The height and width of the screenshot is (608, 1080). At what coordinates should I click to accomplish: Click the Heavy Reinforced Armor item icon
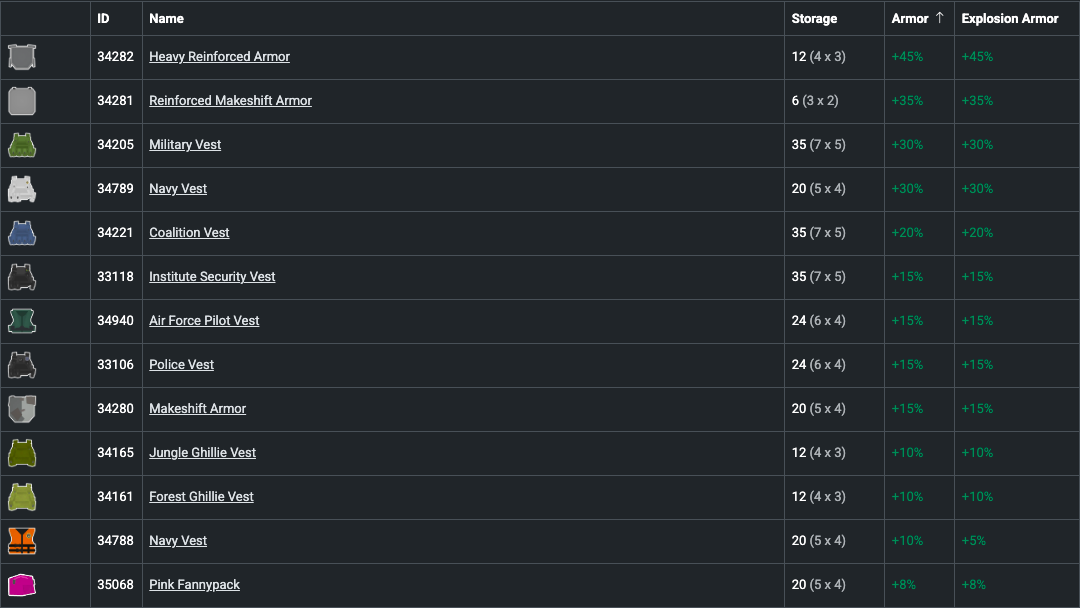click(22, 57)
